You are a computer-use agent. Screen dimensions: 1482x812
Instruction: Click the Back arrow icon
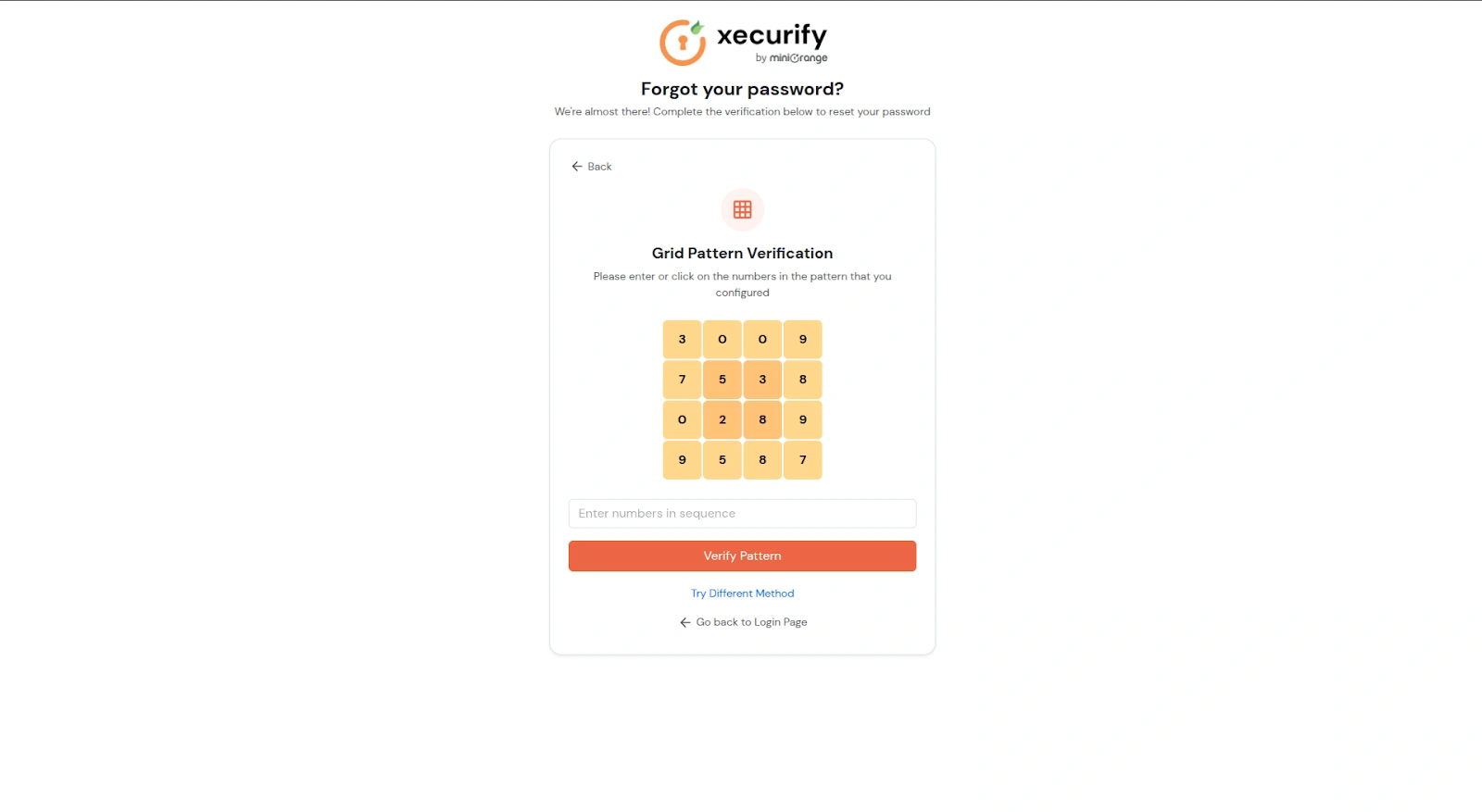click(577, 167)
